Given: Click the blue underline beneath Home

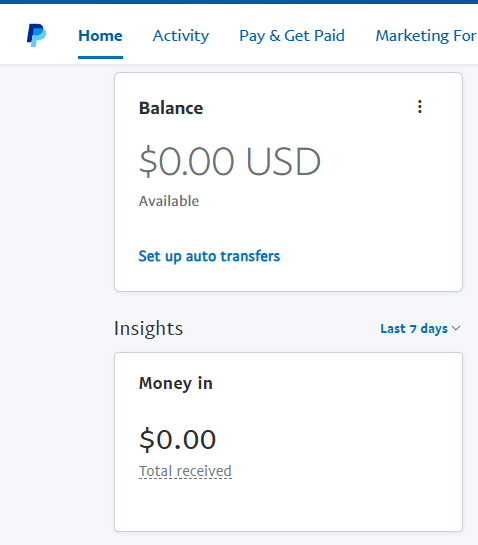Looking at the screenshot, I should (100, 57).
